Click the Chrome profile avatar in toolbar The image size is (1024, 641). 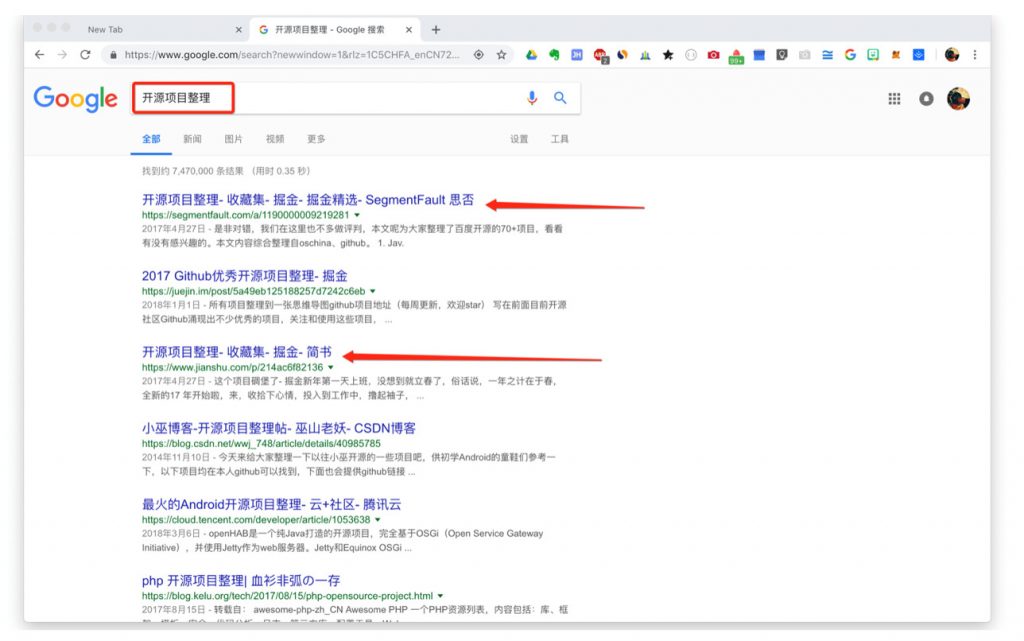click(952, 55)
